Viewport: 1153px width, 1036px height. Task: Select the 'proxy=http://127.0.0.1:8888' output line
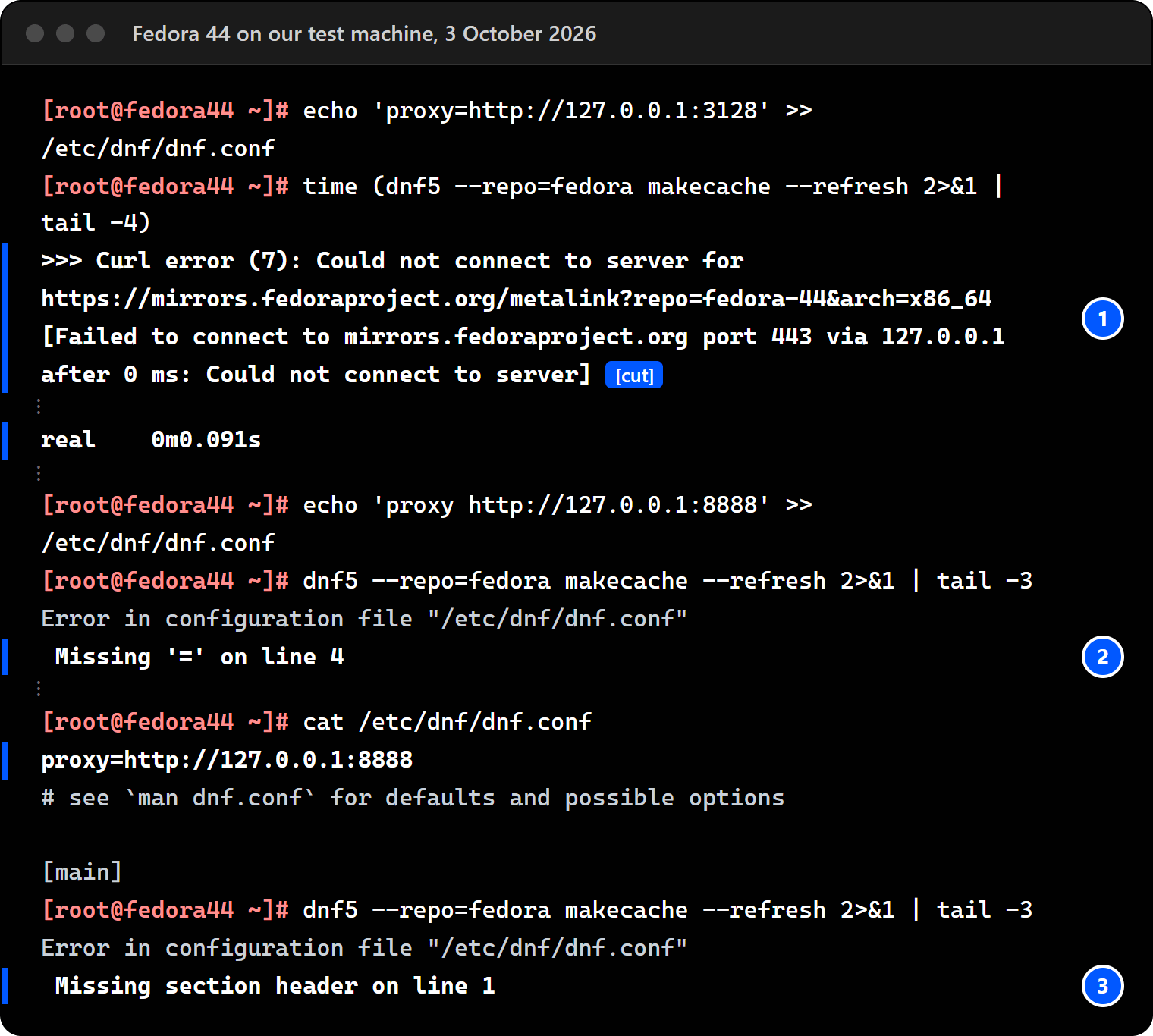[227, 760]
